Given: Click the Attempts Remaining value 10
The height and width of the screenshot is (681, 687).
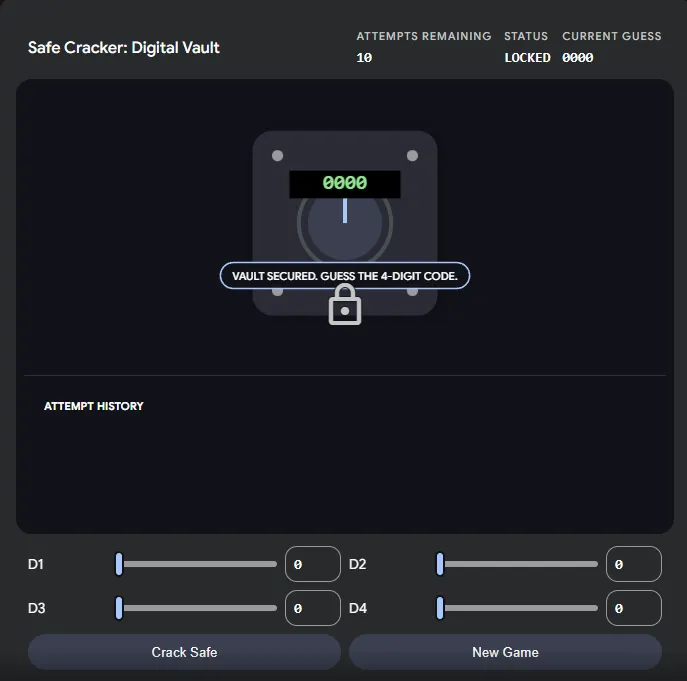Looking at the screenshot, I should pos(364,58).
